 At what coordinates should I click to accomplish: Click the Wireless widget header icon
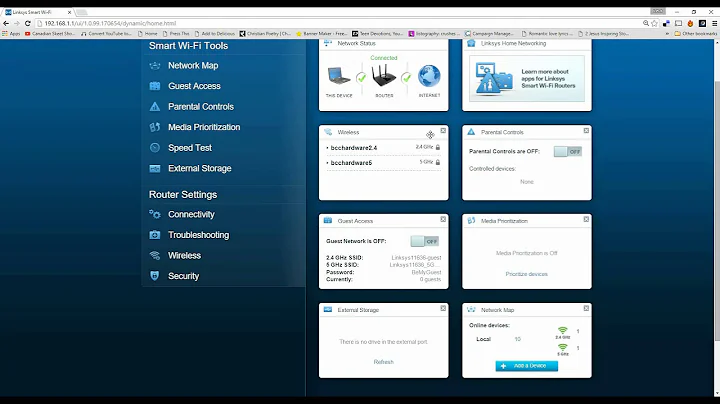(x=328, y=132)
